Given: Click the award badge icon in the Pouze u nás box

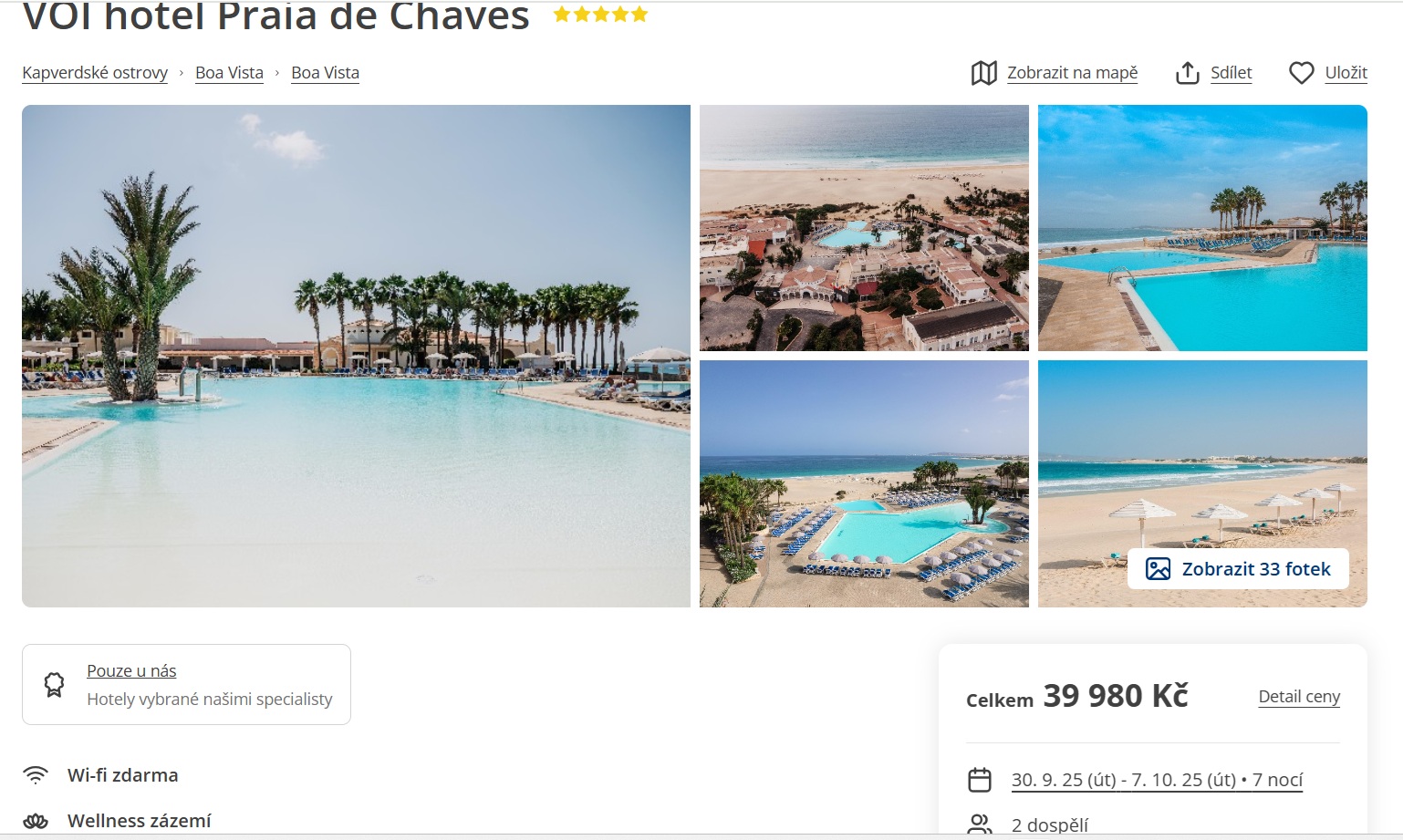Looking at the screenshot, I should tap(55, 684).
